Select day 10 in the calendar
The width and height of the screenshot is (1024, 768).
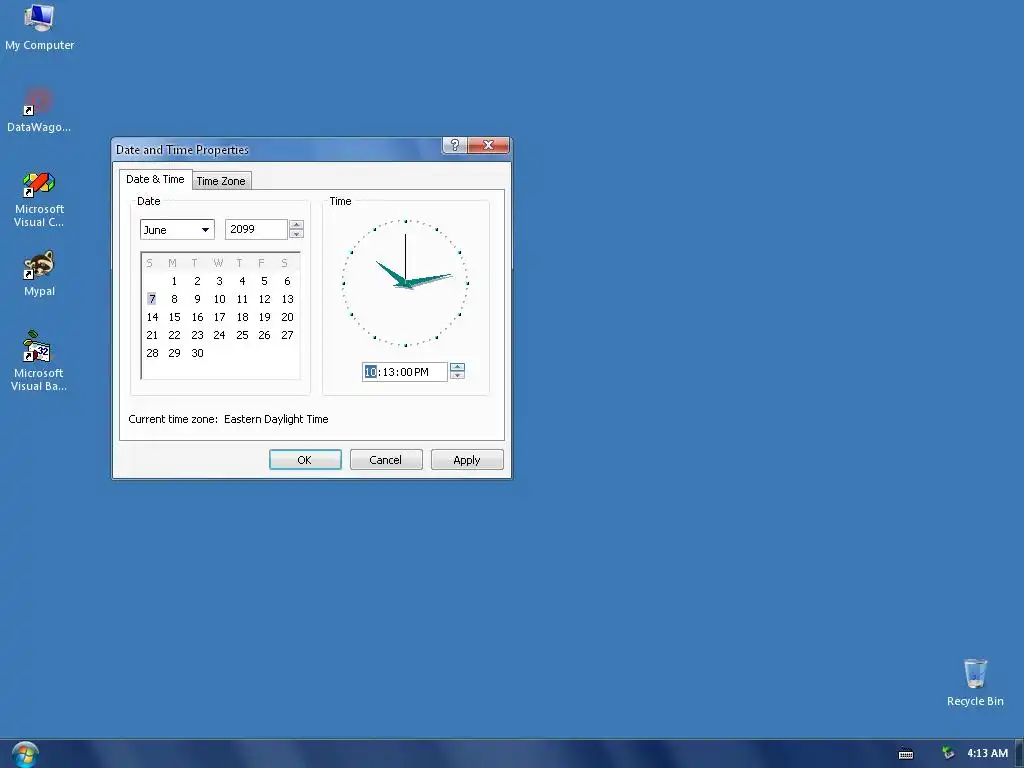tap(219, 299)
